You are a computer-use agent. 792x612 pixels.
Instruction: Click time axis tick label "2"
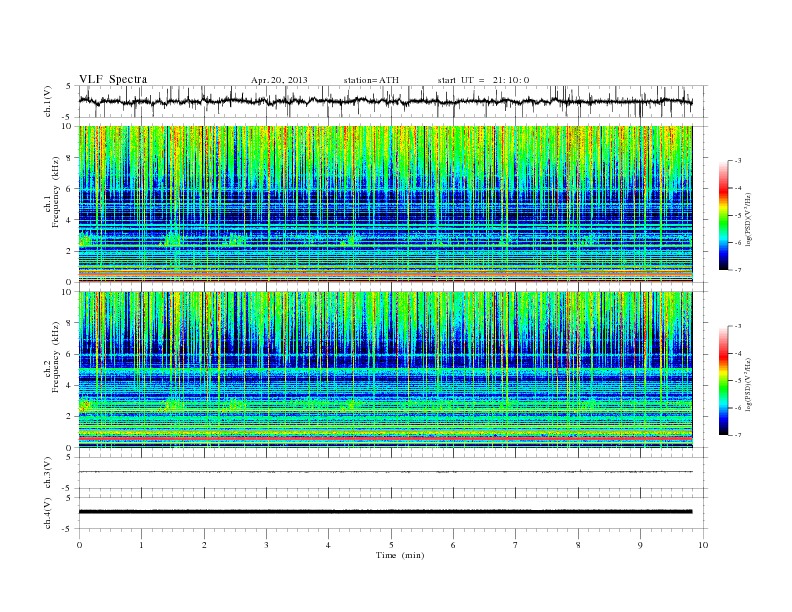coord(204,545)
